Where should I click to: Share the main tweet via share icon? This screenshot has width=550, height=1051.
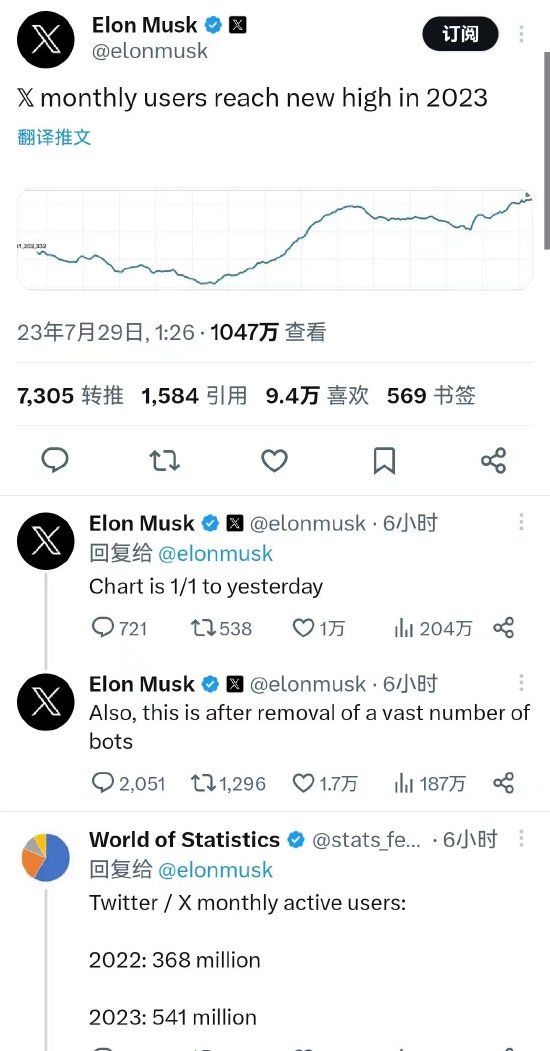pyautogui.click(x=494, y=460)
